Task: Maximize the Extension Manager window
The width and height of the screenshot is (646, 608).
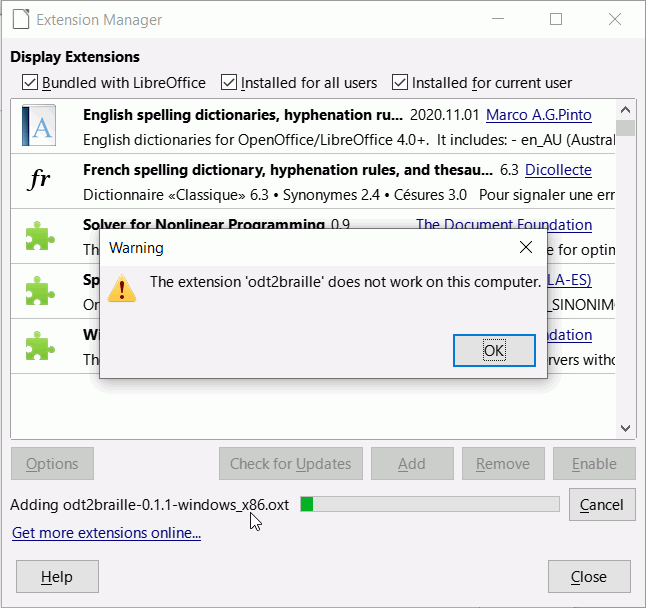Action: (x=556, y=19)
